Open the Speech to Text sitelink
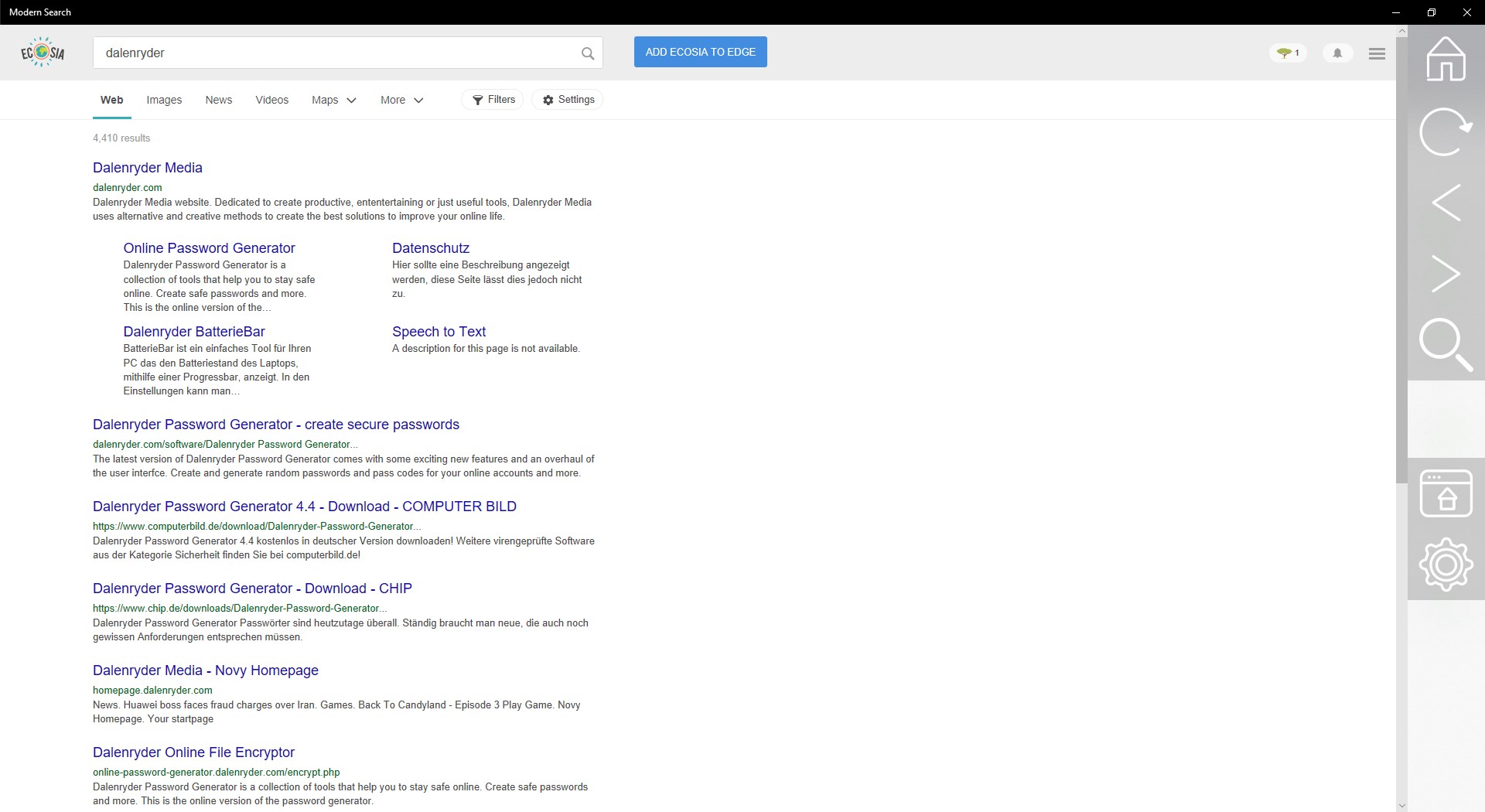1485x812 pixels. point(439,332)
